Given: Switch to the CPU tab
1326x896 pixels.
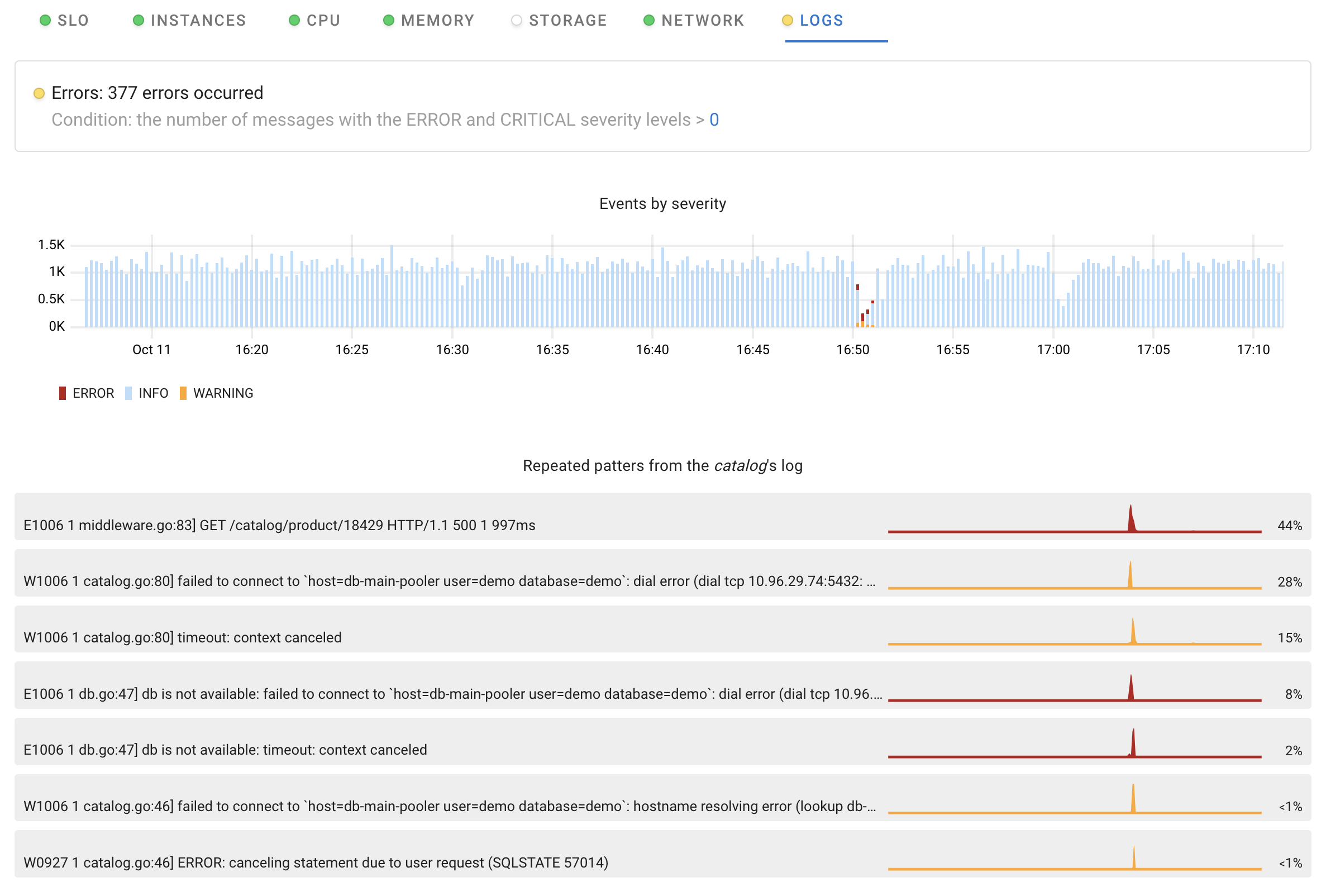Looking at the screenshot, I should (323, 21).
